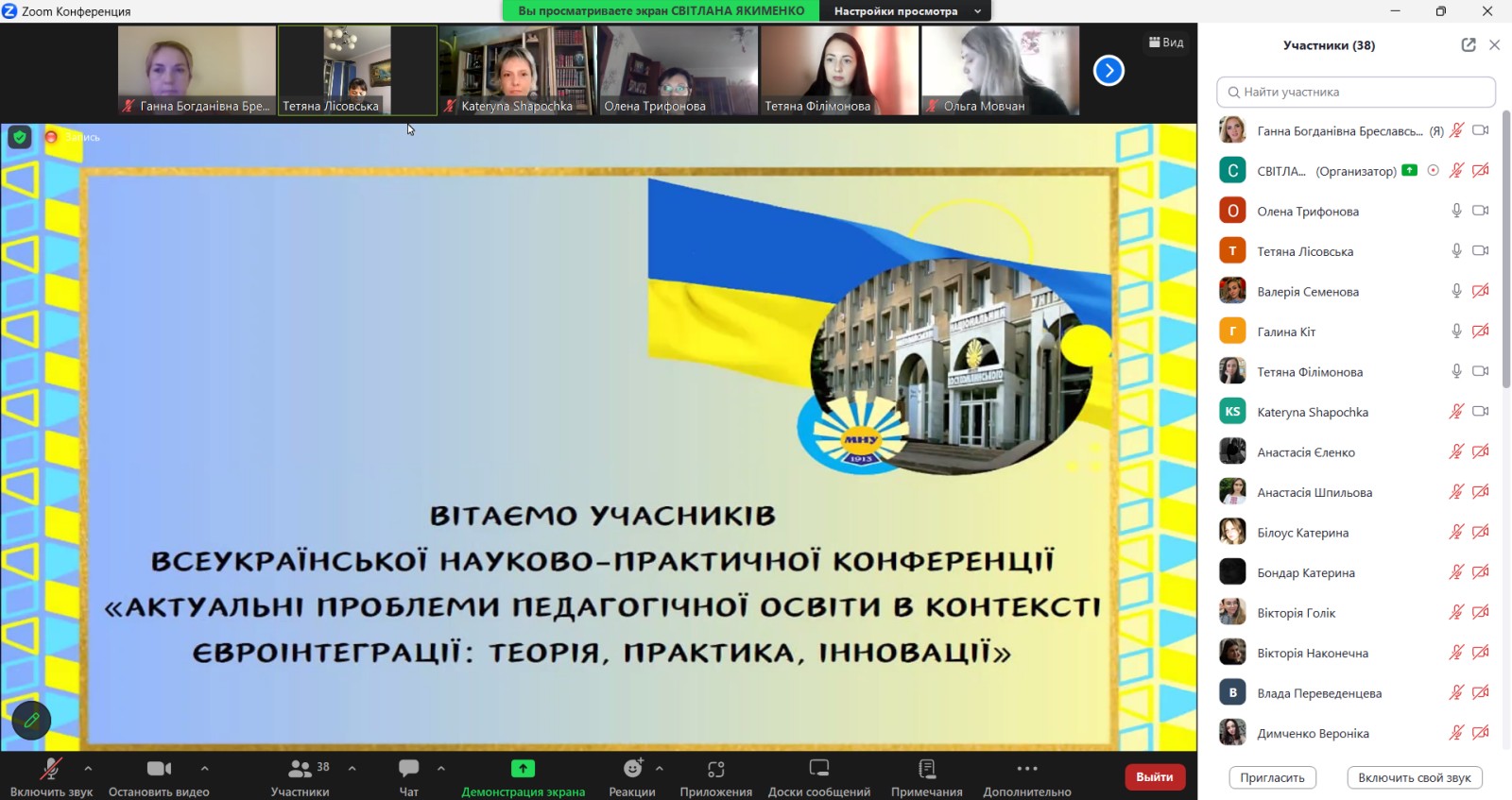
Task: Toggle the Участники participants panel
Action: pos(301,769)
